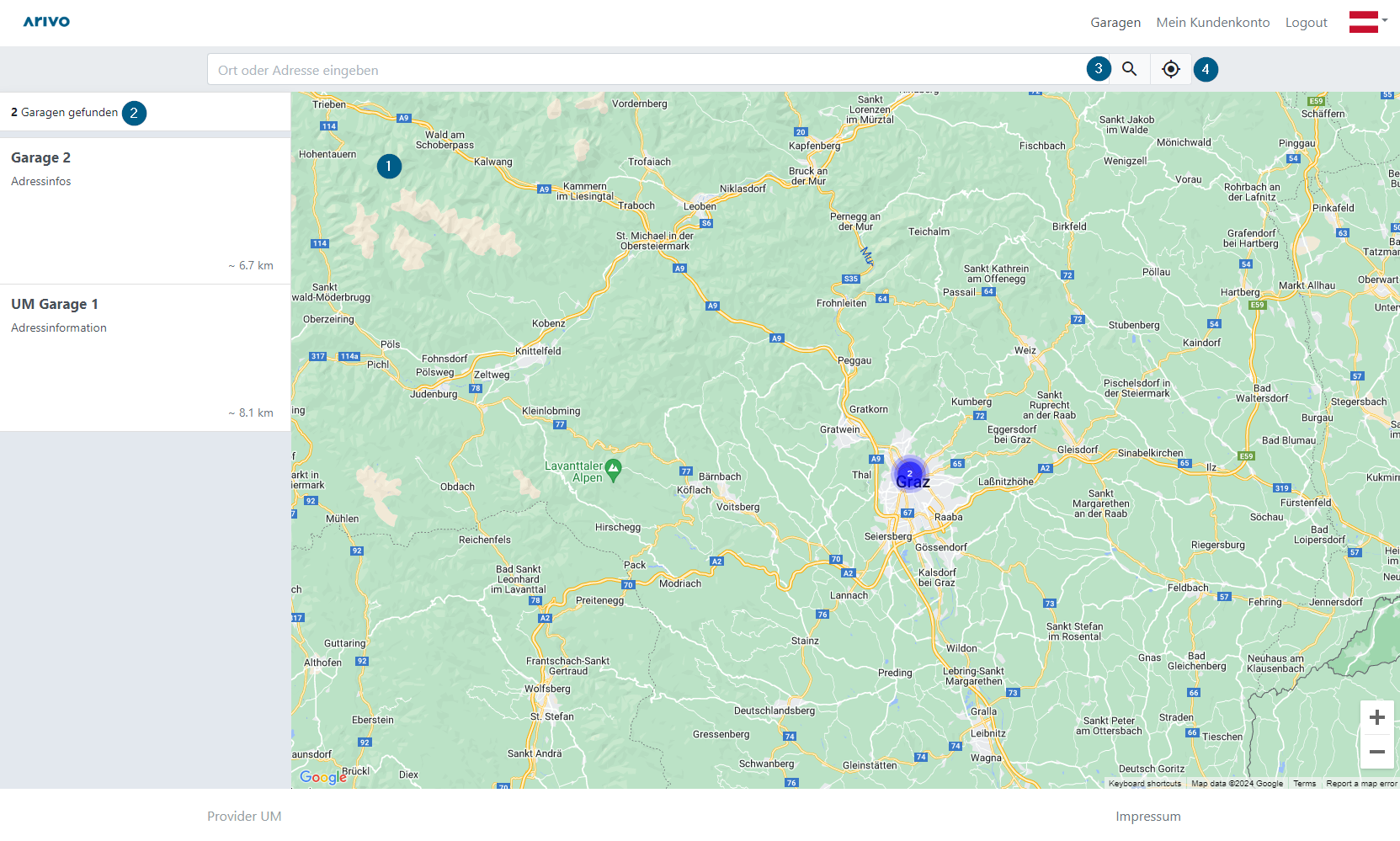
Task: Click the Weiz map label
Action: point(1025,350)
